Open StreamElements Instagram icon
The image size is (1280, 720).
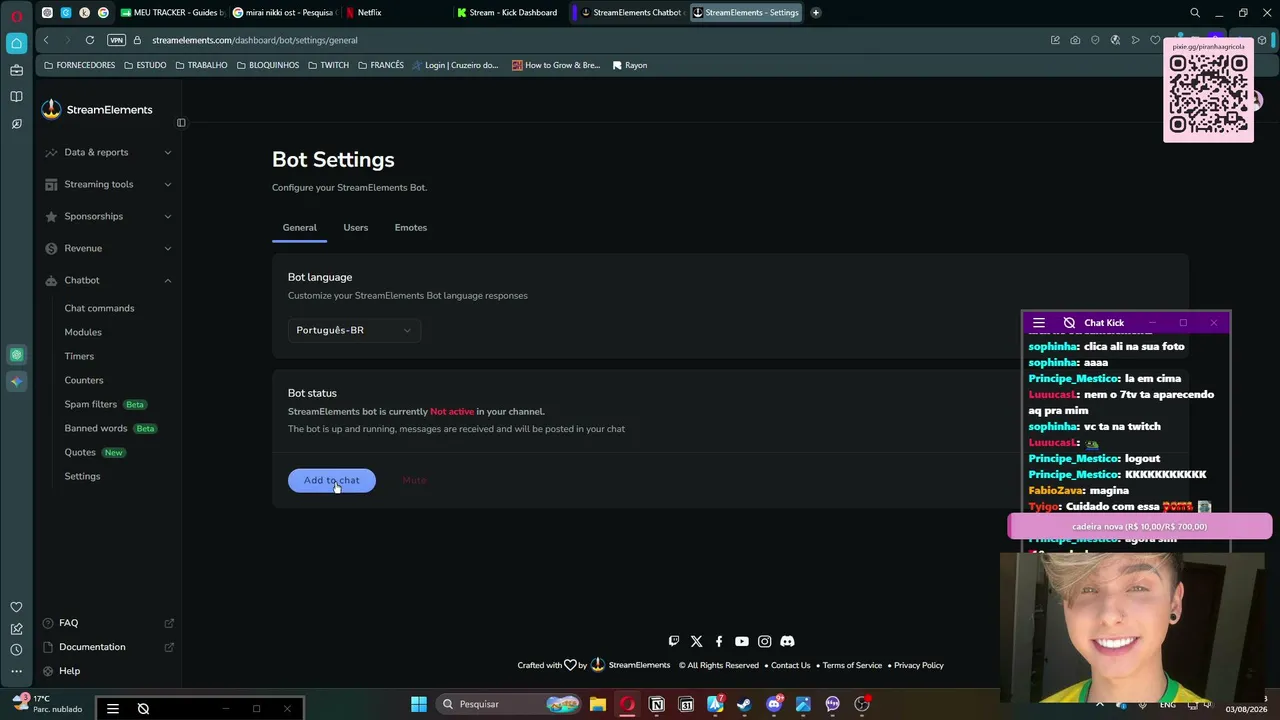pyautogui.click(x=765, y=641)
